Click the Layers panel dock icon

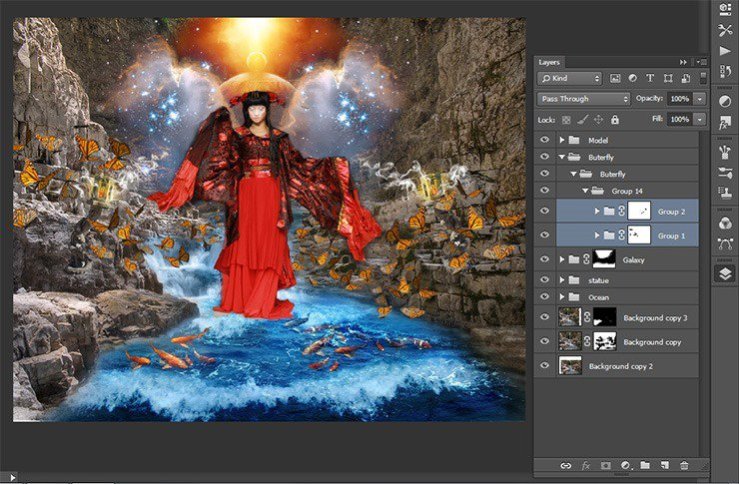725,274
